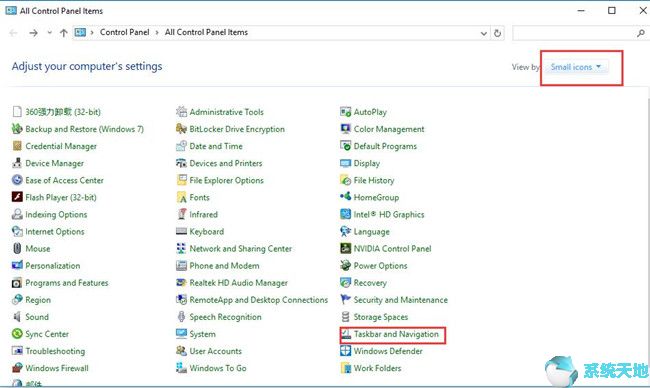The image size is (650, 388).
Task: Open Power Options
Action: (x=380, y=266)
